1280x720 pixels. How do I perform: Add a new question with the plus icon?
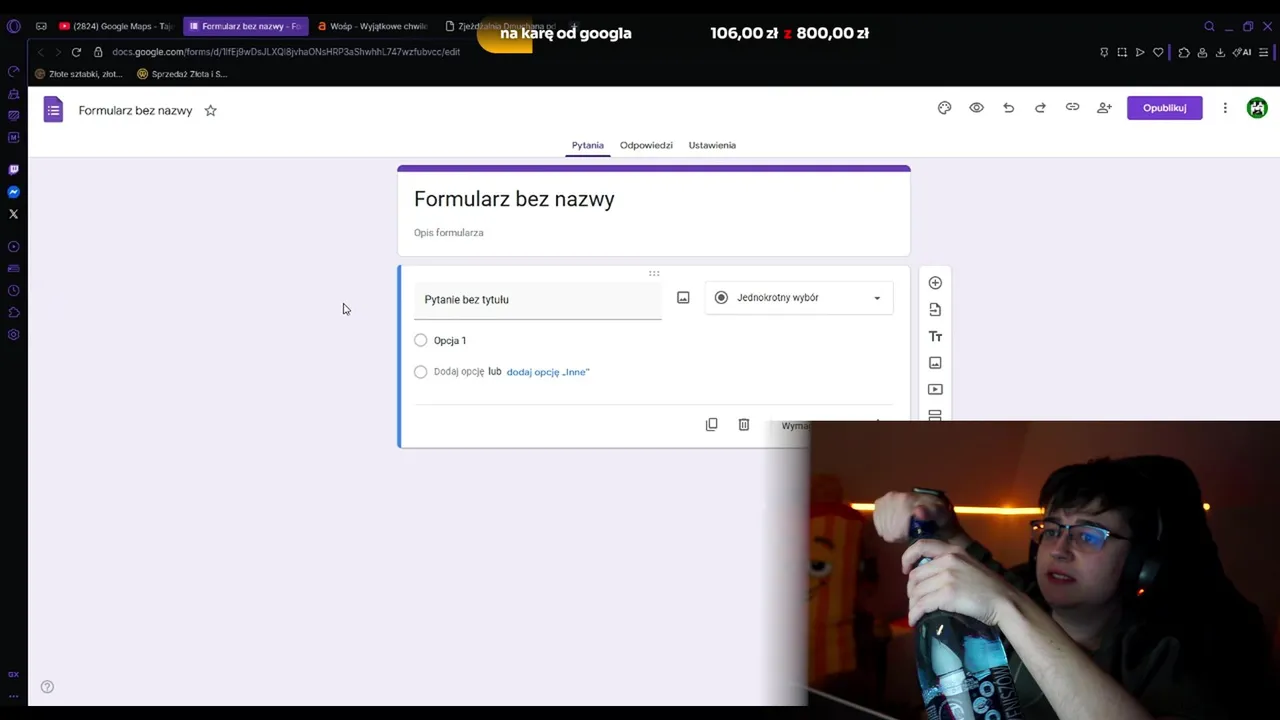pos(935,283)
